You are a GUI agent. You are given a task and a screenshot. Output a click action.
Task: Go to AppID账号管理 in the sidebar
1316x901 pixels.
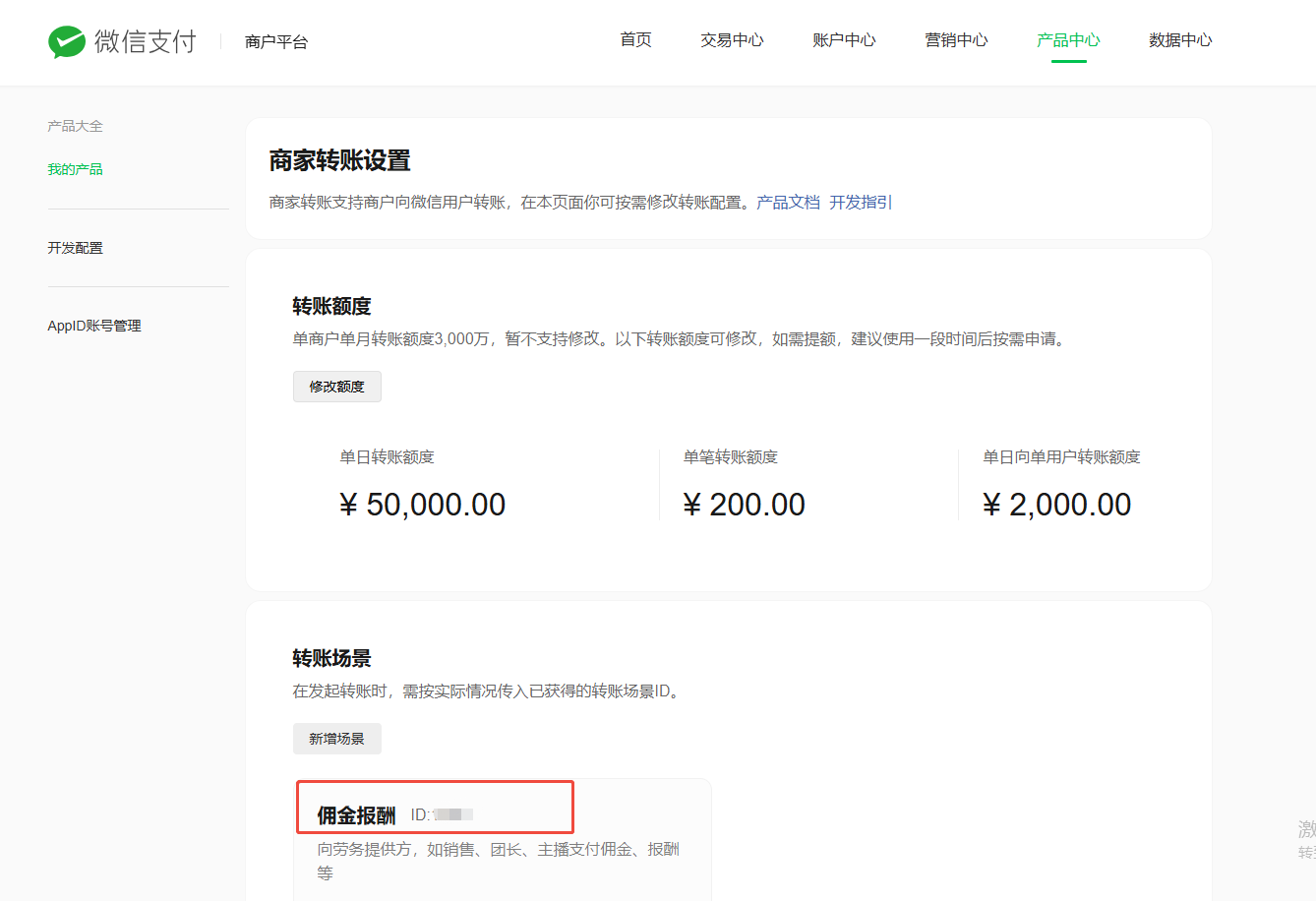[94, 326]
